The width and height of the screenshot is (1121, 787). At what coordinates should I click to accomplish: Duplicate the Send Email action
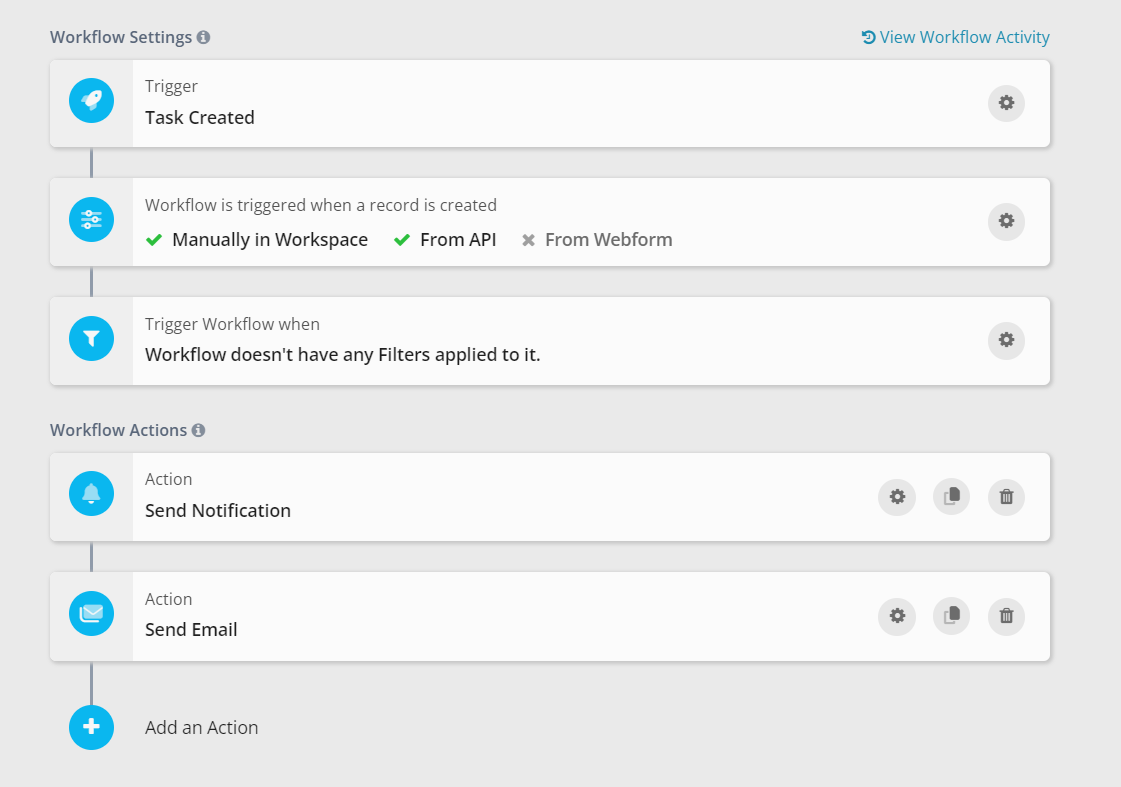(951, 616)
